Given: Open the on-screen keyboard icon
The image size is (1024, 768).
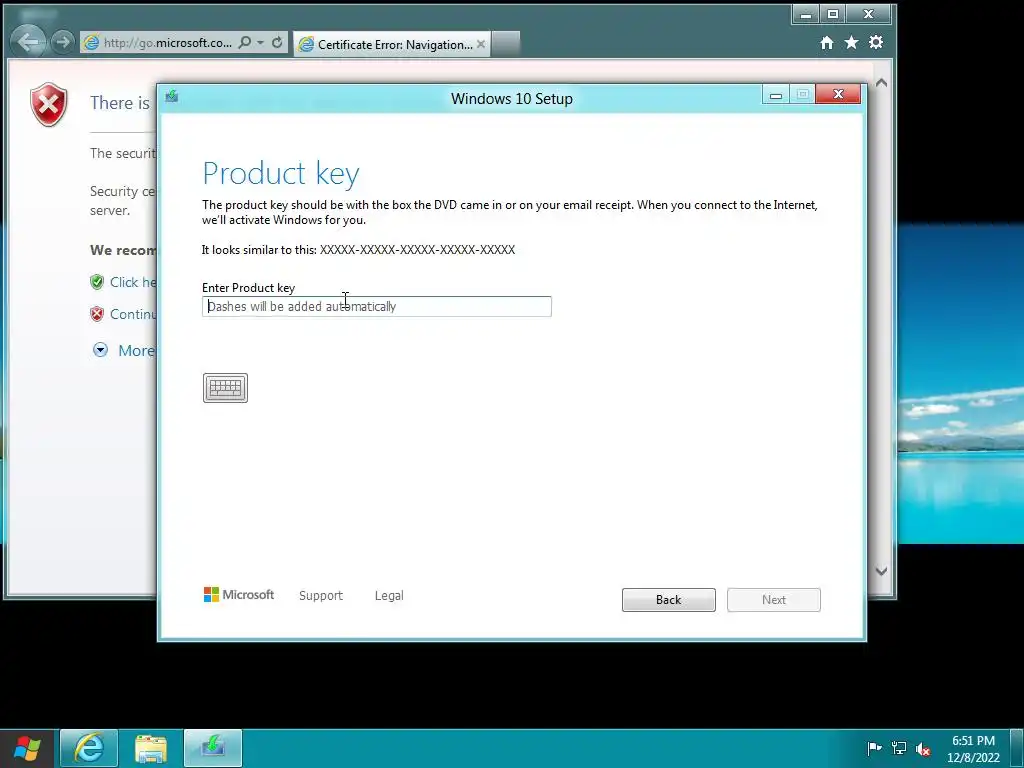Looking at the screenshot, I should pyautogui.click(x=225, y=388).
